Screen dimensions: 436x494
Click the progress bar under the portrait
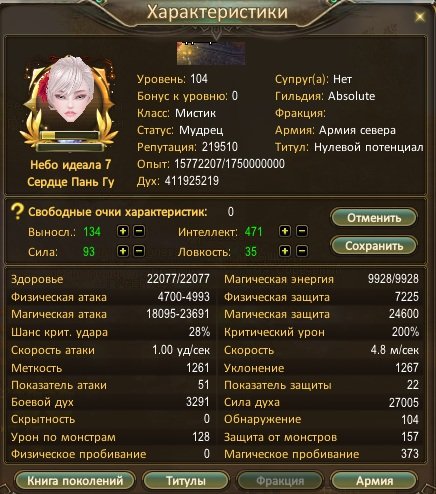69,136
